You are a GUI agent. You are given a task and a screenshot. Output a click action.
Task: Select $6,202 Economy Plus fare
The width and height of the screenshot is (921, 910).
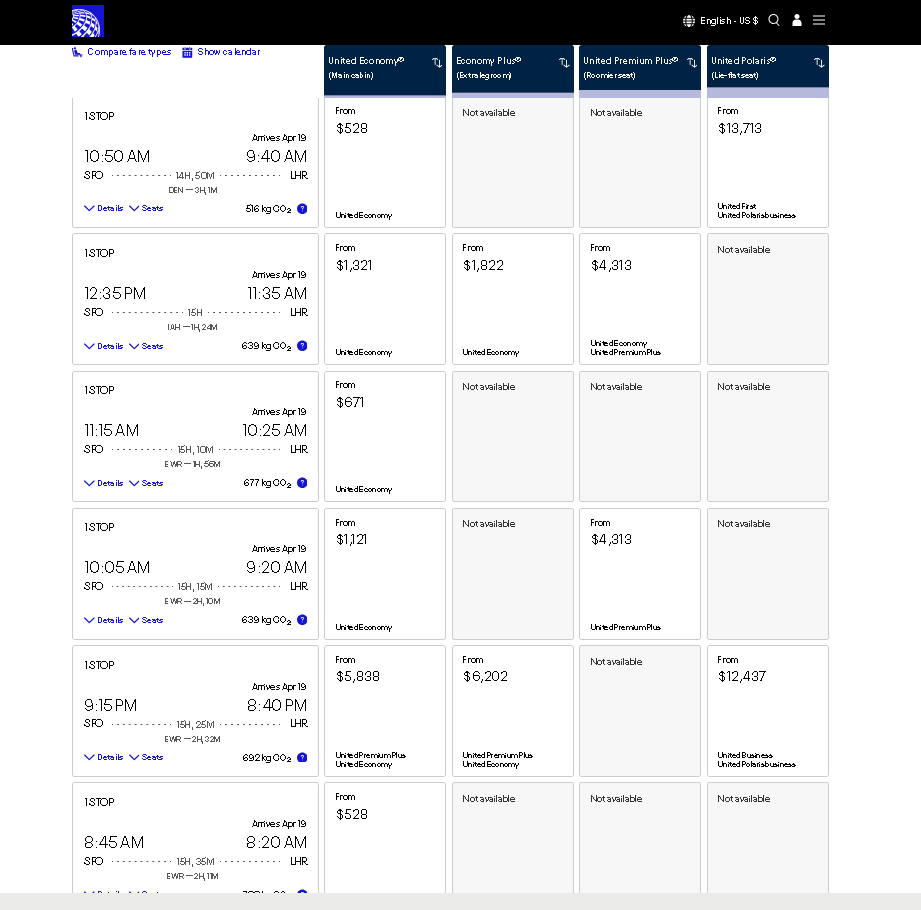click(x=513, y=711)
